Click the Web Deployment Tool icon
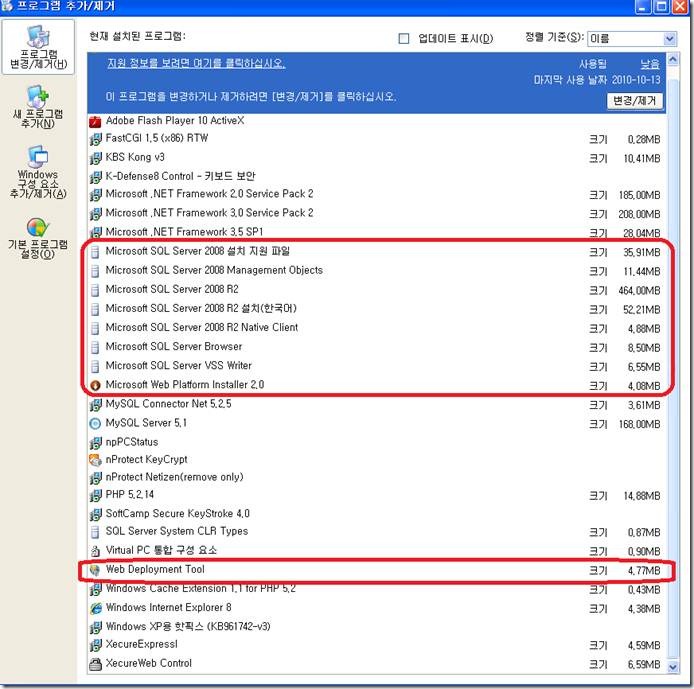Screen dimensions: 694x689 pos(95,570)
